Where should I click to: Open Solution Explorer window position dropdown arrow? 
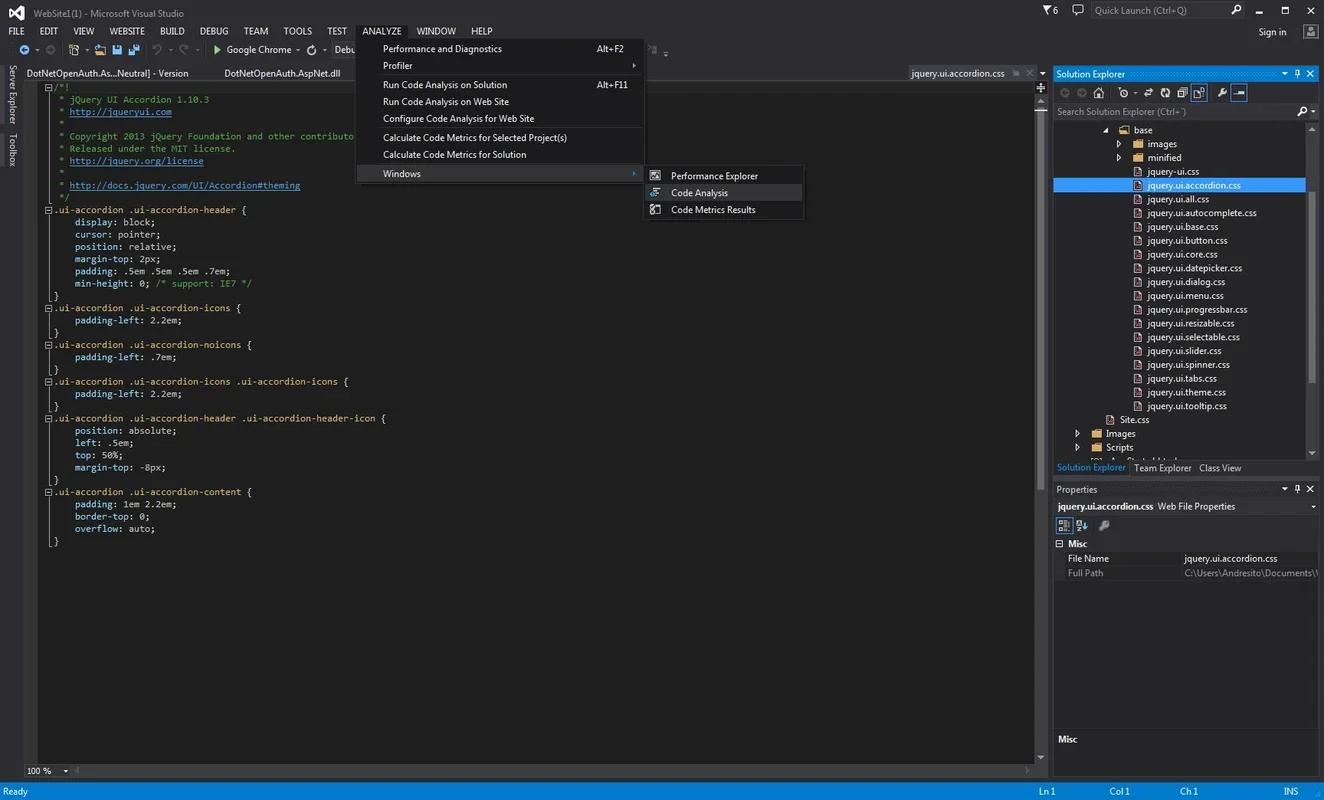1284,74
